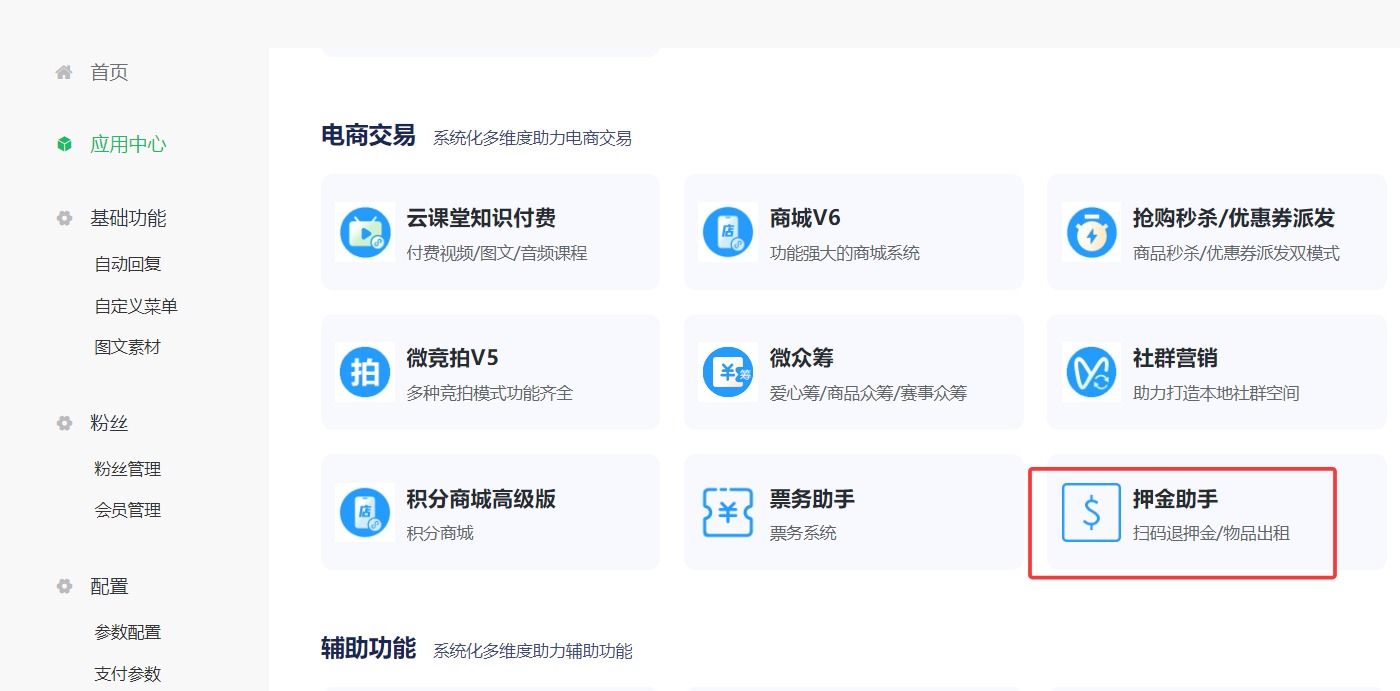Open 应用中心 from the sidebar
The image size is (1400, 691).
point(128,144)
